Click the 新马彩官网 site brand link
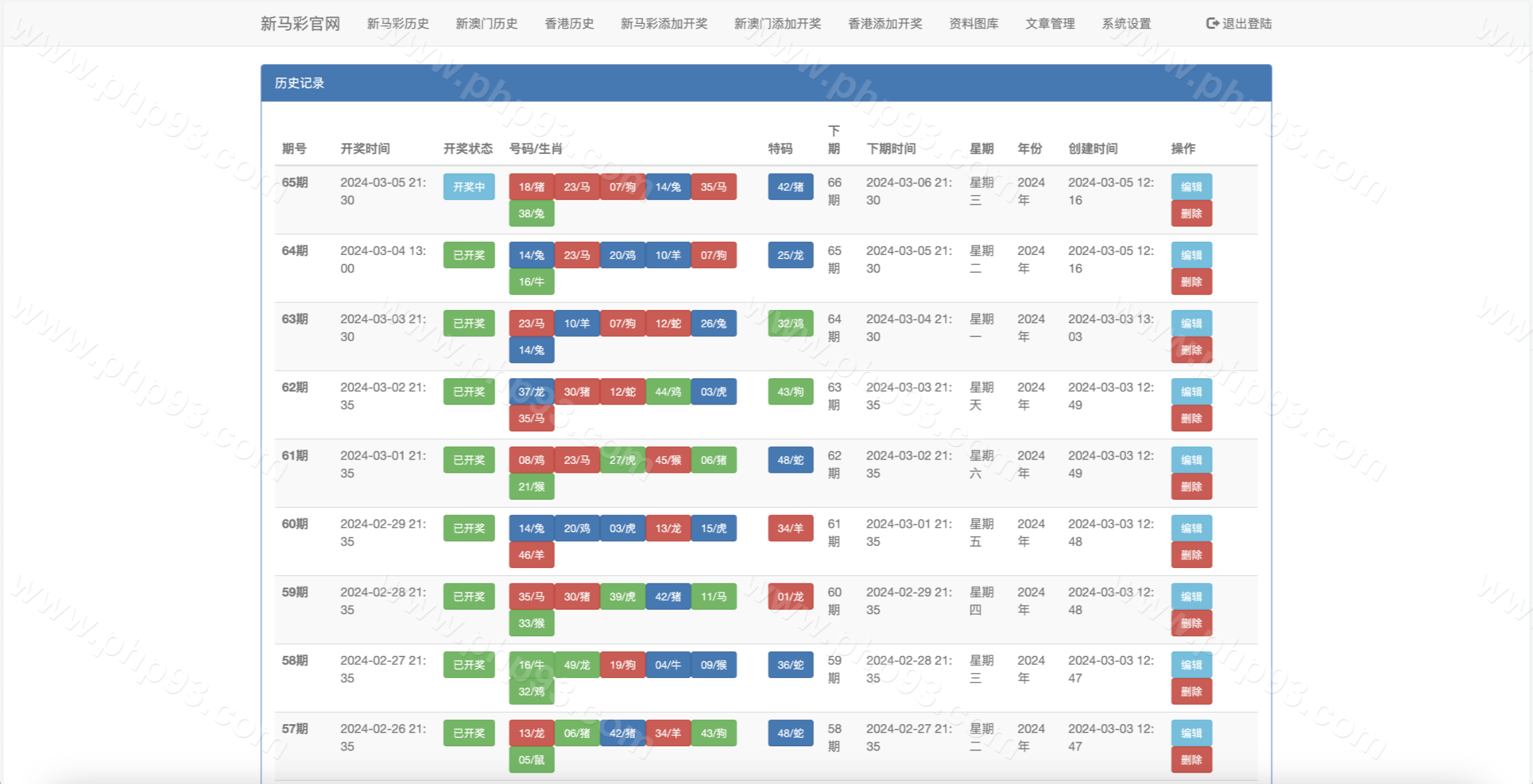The width and height of the screenshot is (1533, 784). click(x=300, y=23)
